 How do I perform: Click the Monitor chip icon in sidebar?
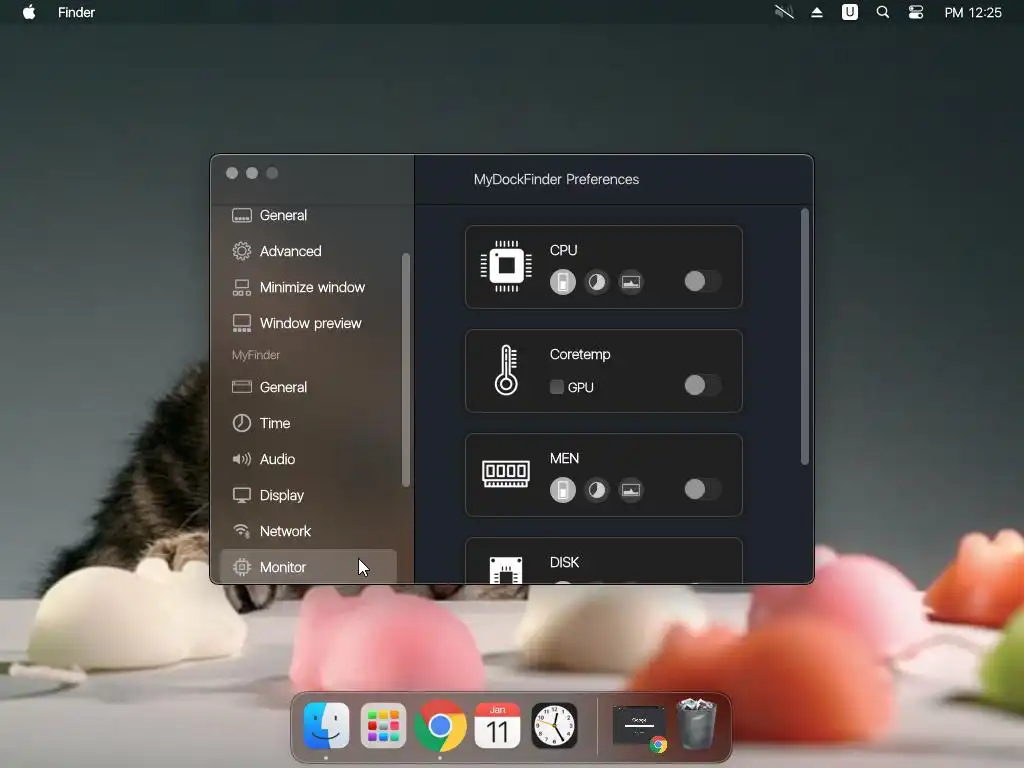click(x=242, y=567)
